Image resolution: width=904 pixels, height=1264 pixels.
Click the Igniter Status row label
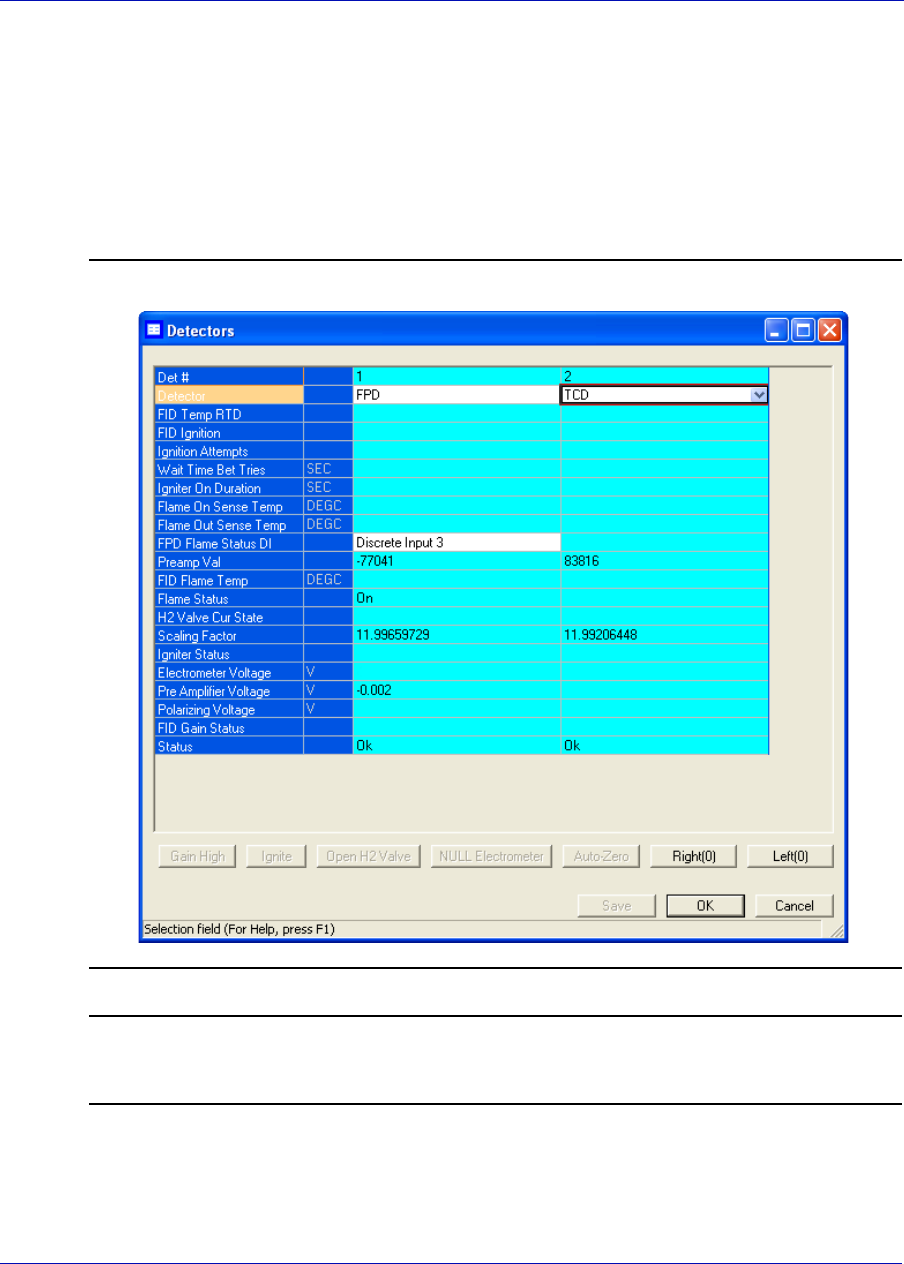point(228,654)
